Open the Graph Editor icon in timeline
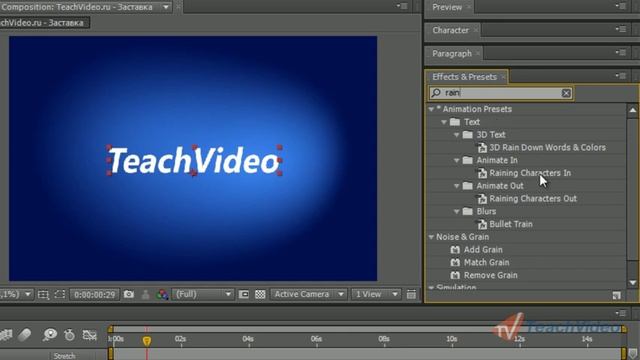640x360 pixels. pos(89,335)
